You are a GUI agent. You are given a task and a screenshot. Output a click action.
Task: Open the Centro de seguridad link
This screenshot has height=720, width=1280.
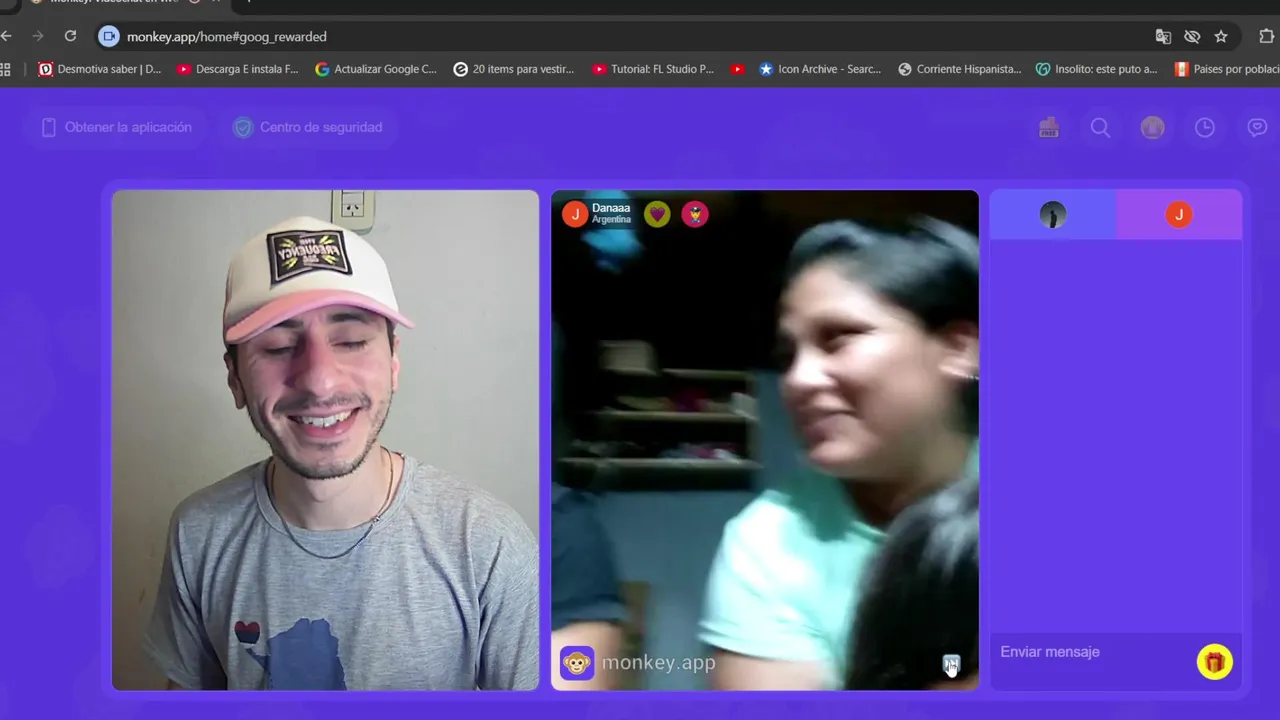click(x=308, y=127)
